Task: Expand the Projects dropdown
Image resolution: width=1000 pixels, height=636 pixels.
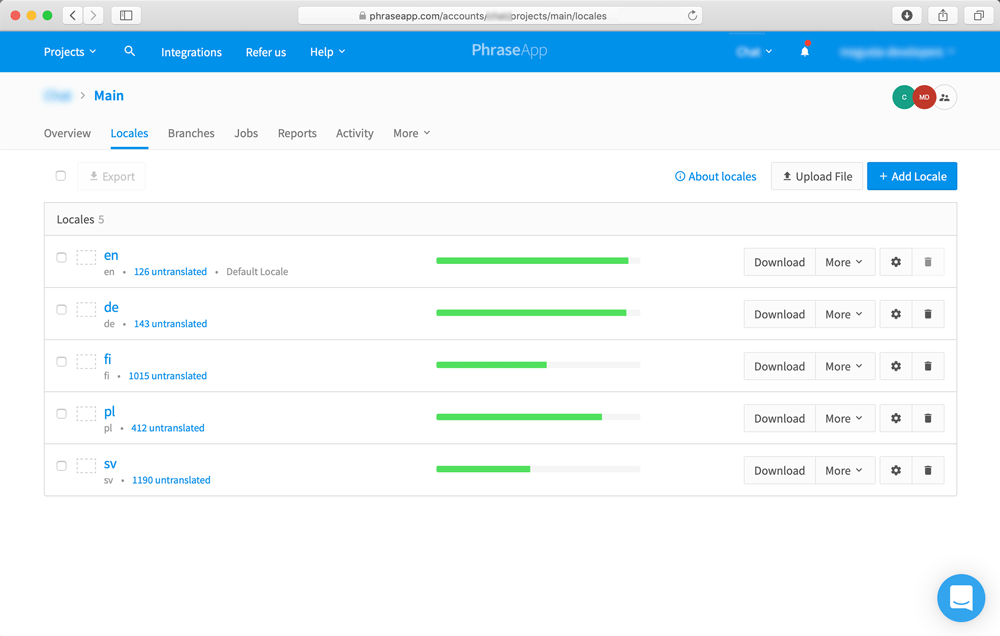Action: (x=70, y=52)
